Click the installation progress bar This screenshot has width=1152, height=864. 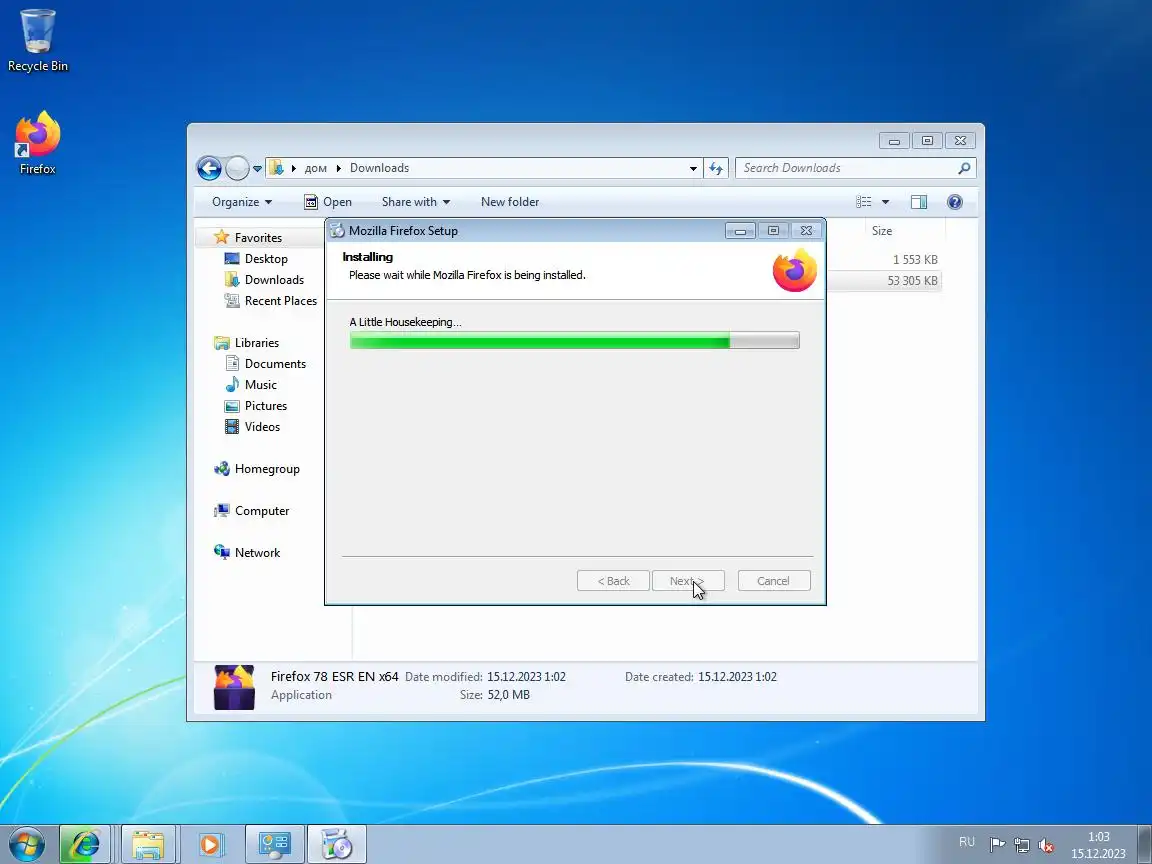(x=575, y=340)
